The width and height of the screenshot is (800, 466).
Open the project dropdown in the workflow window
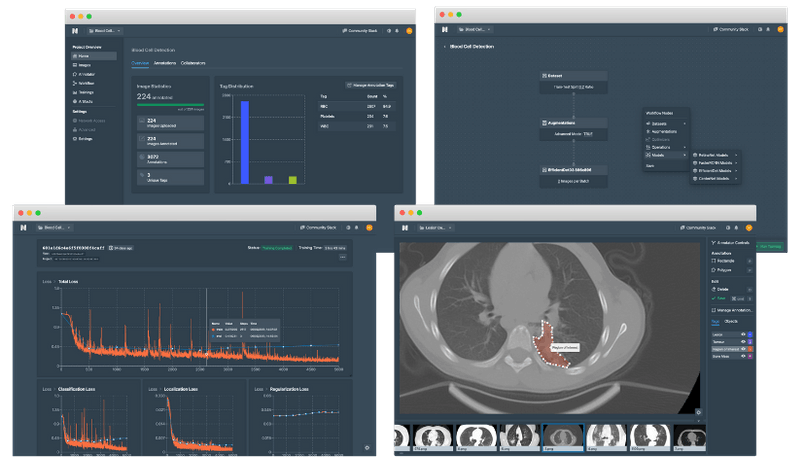tap(474, 30)
